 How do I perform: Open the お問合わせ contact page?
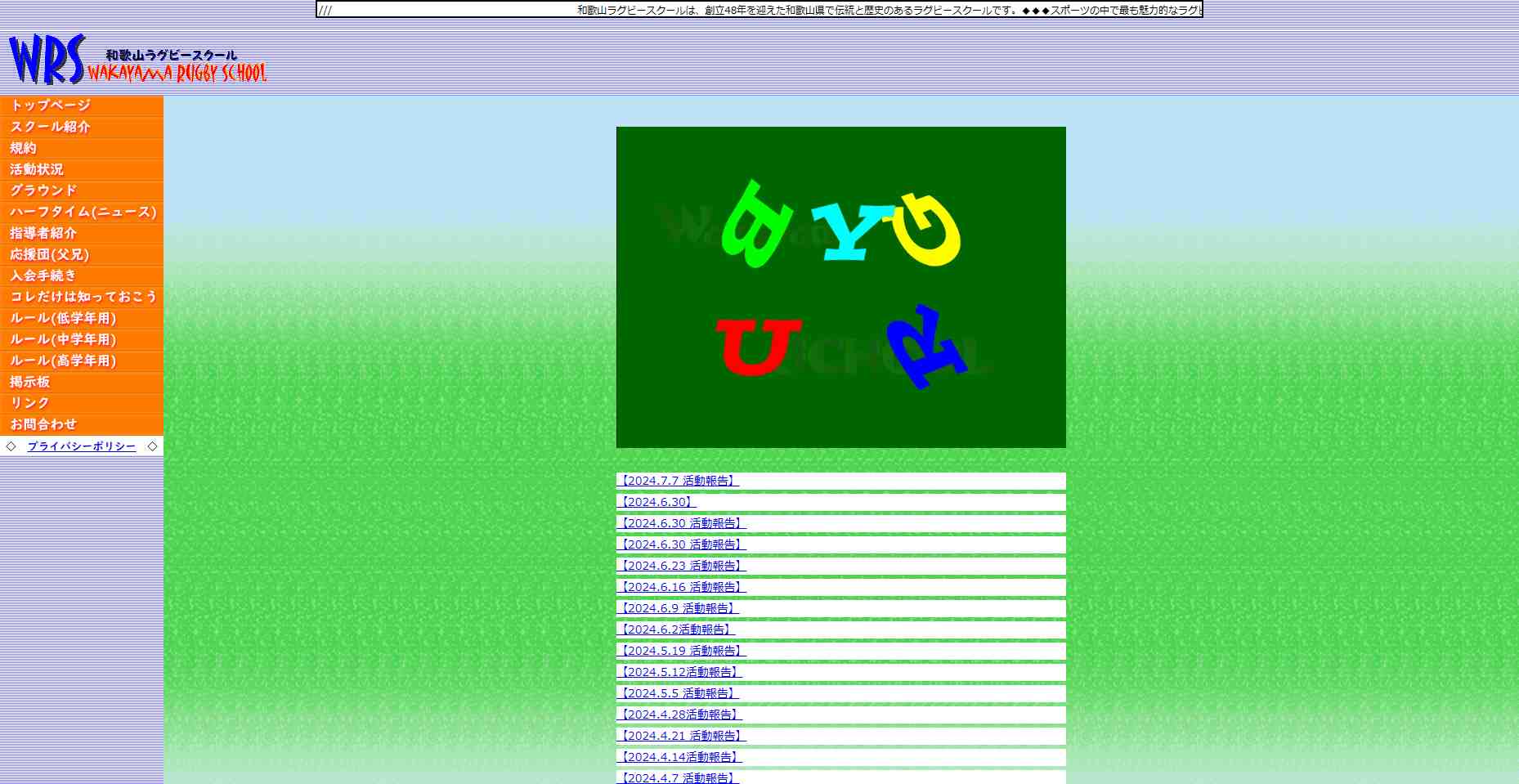click(x=44, y=424)
